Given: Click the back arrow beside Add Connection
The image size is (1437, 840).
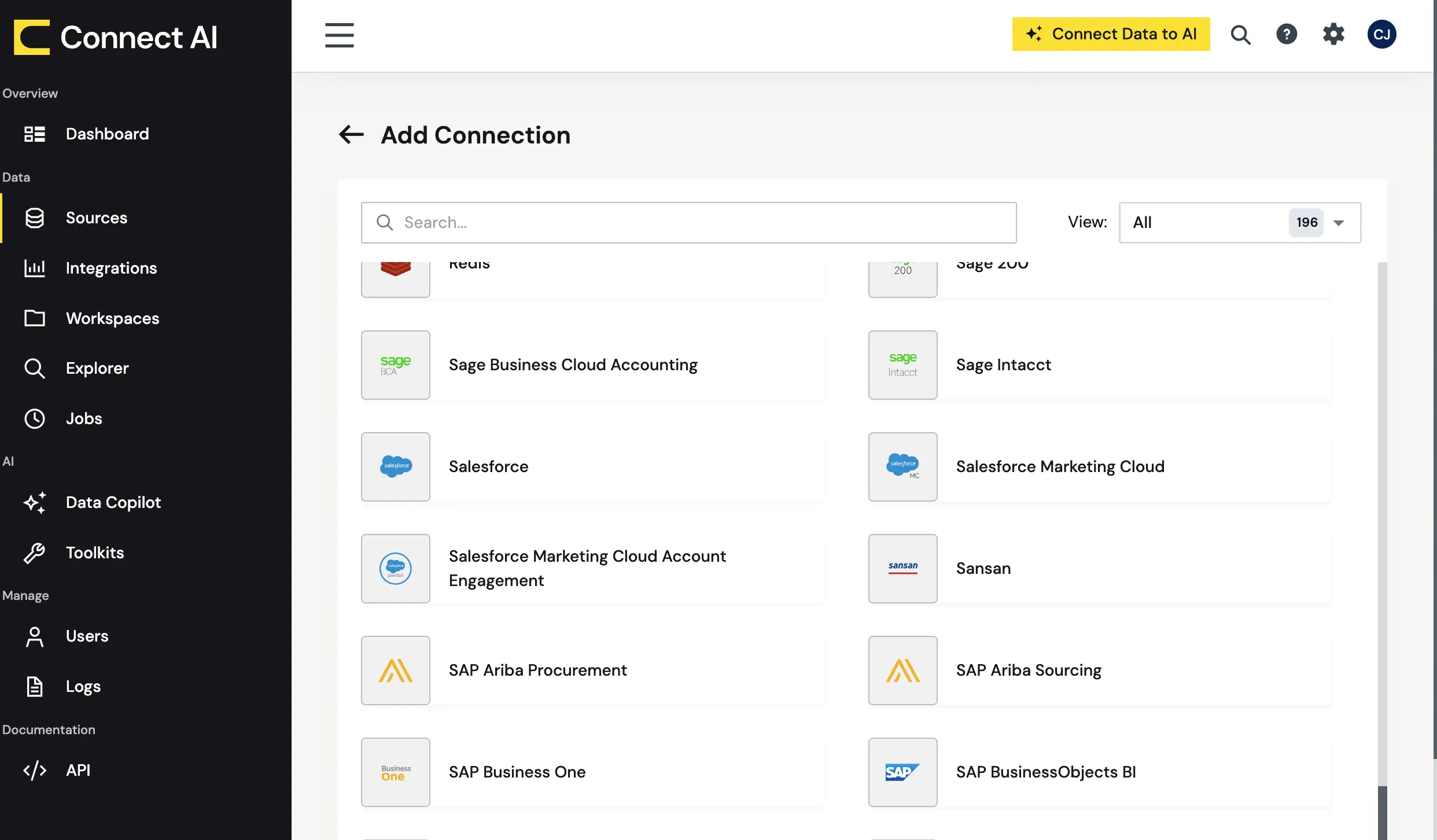Looking at the screenshot, I should pos(351,135).
